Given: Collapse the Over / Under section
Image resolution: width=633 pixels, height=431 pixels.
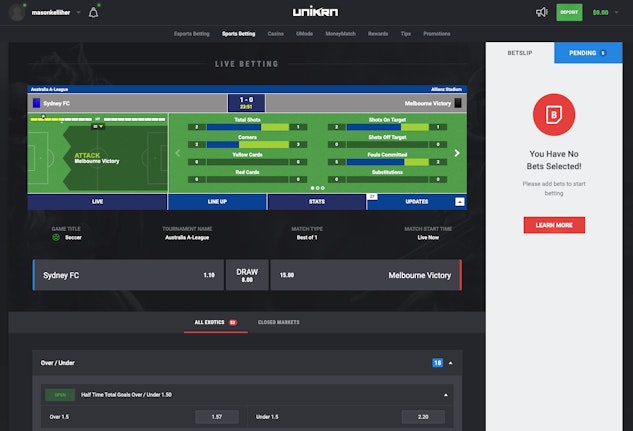Looking at the screenshot, I should [449, 362].
